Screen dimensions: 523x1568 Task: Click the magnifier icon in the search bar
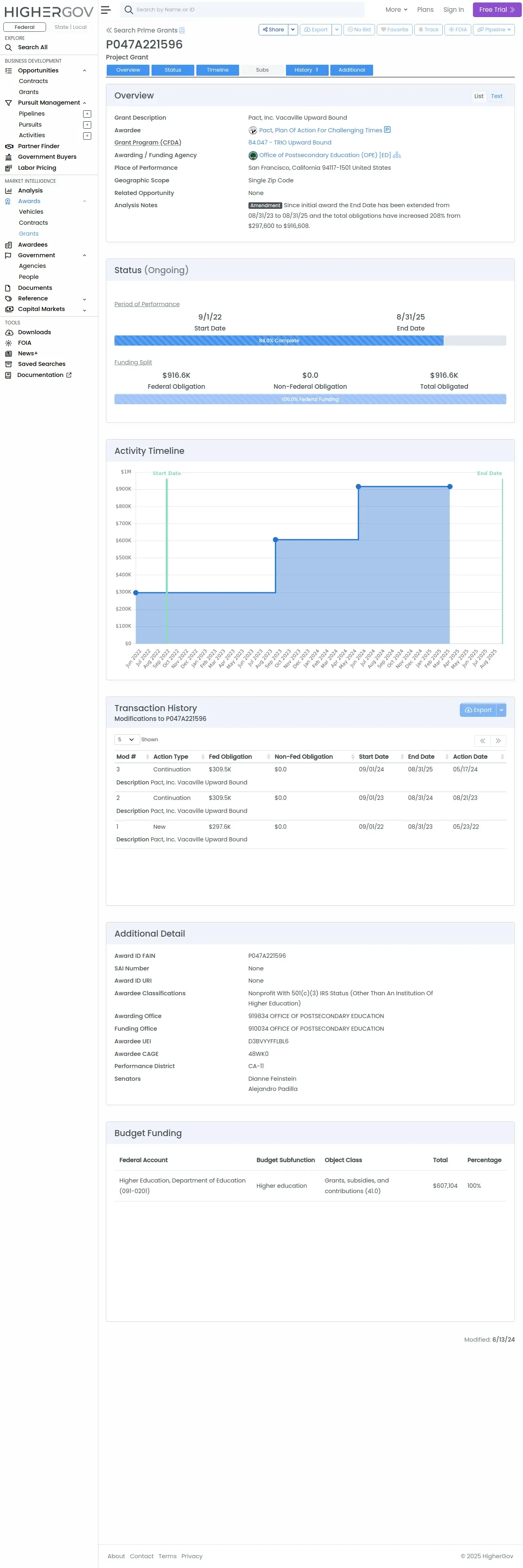pos(128,10)
